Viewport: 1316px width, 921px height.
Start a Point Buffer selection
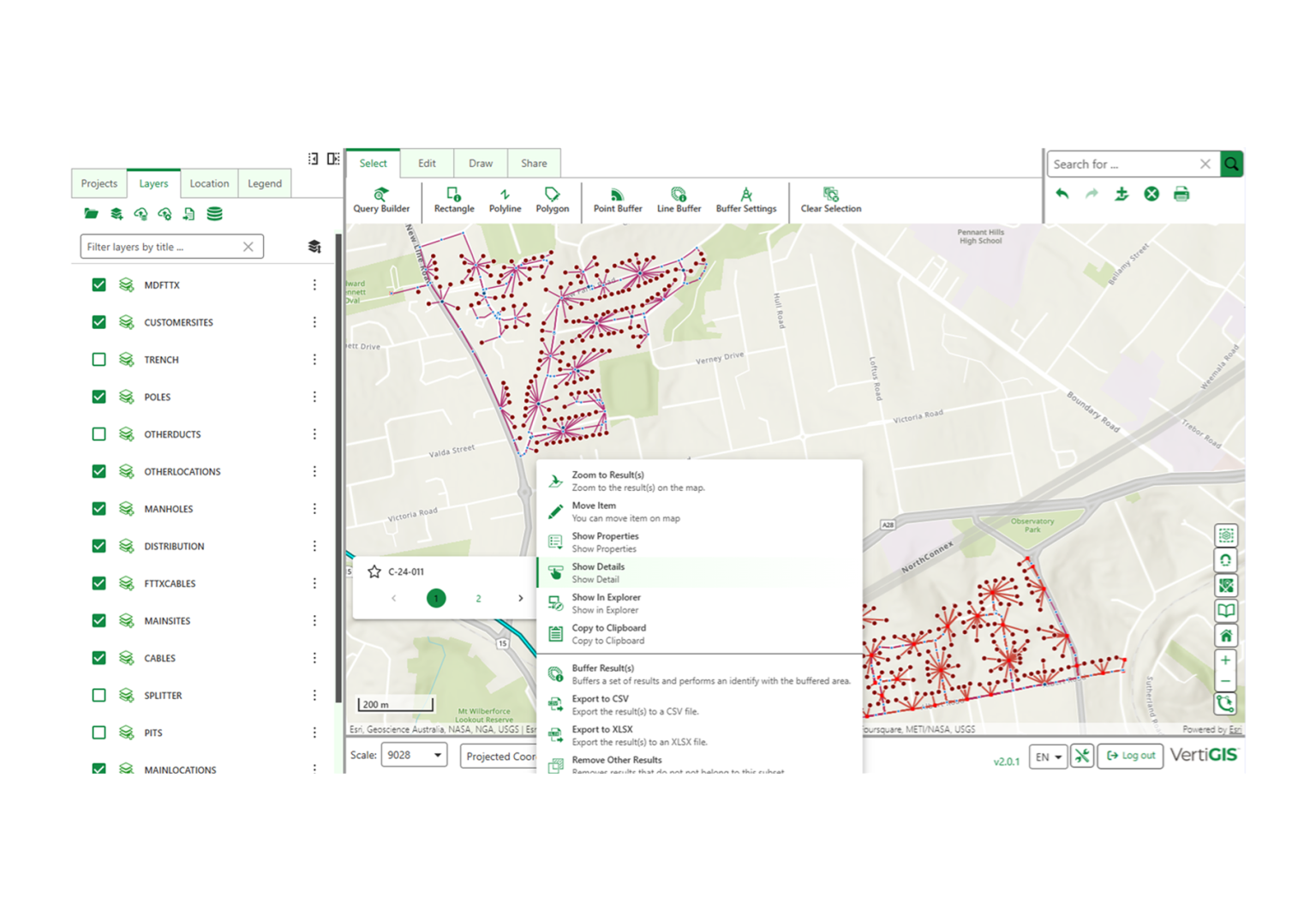618,200
